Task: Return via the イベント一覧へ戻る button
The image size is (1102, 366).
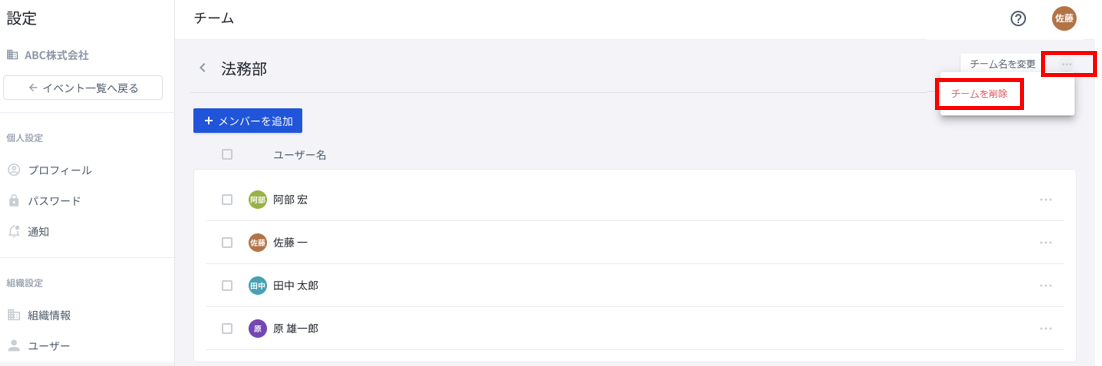Action: pyautogui.click(x=83, y=88)
